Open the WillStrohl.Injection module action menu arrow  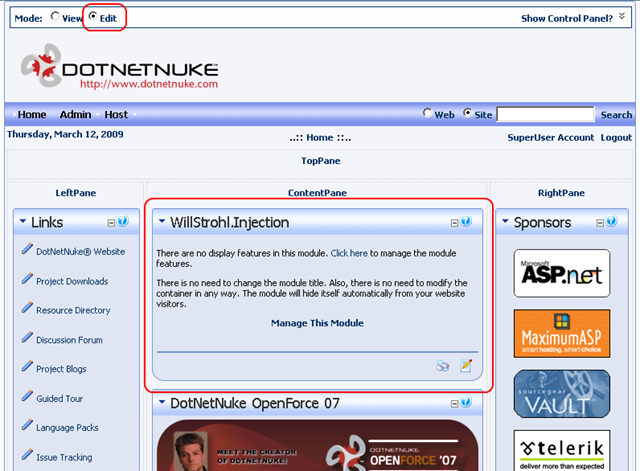coord(163,222)
